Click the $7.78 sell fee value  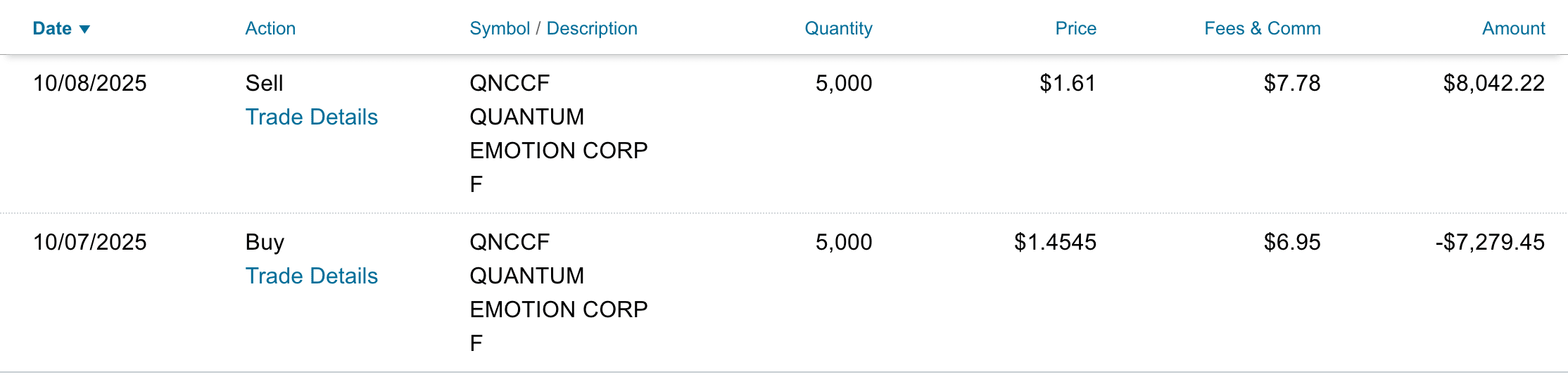click(x=1292, y=83)
